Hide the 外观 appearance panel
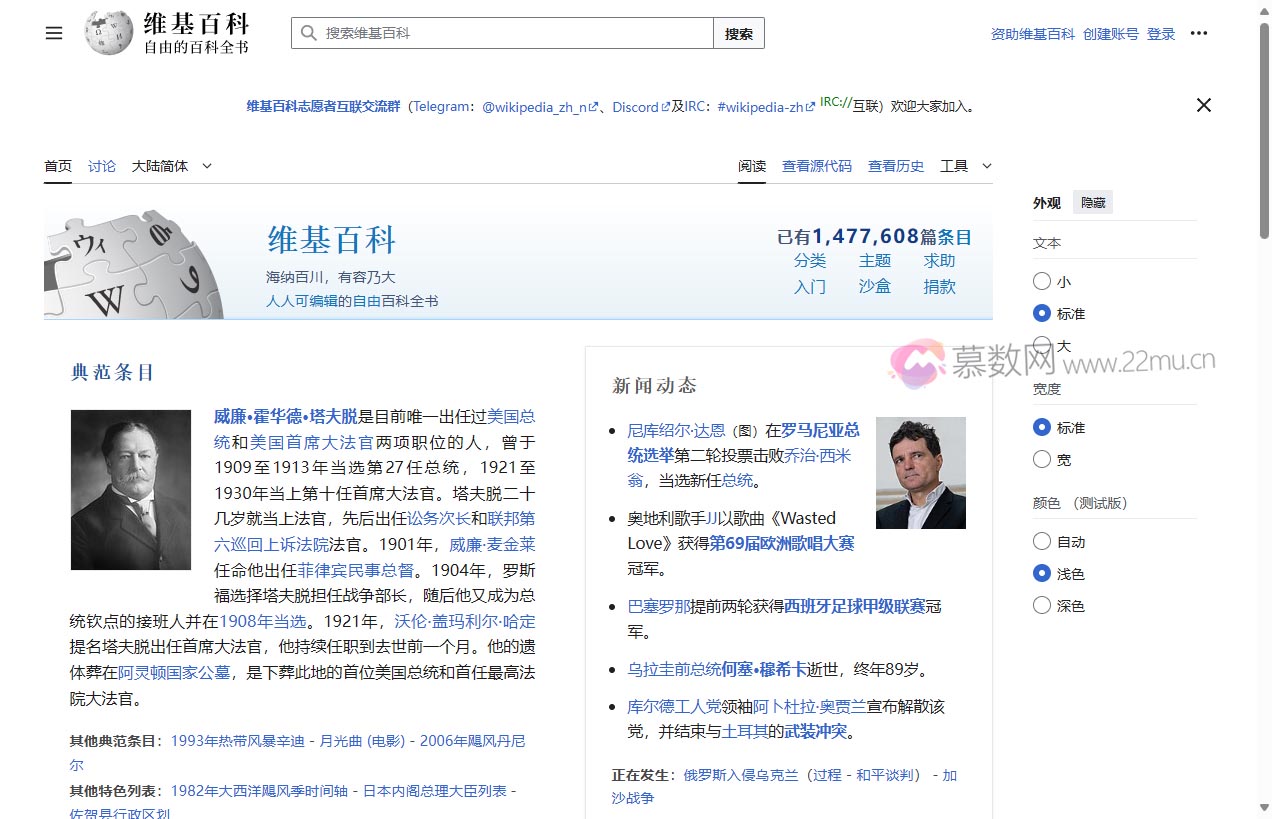 [1092, 203]
